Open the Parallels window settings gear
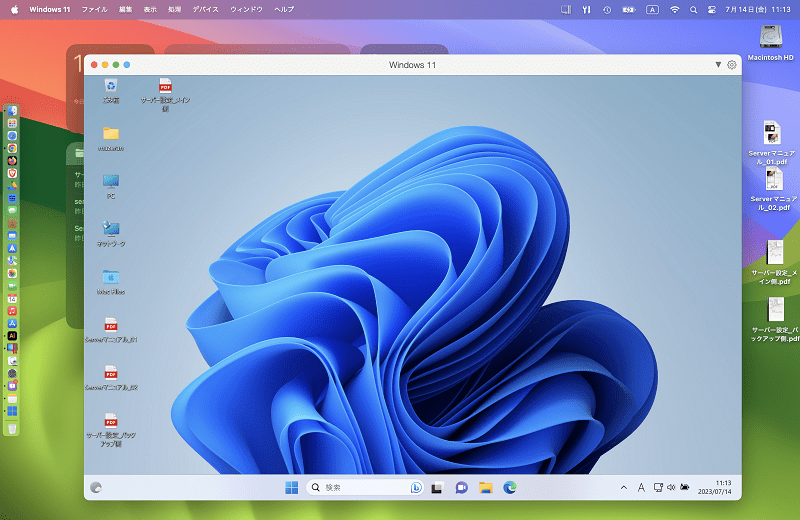 pos(732,65)
